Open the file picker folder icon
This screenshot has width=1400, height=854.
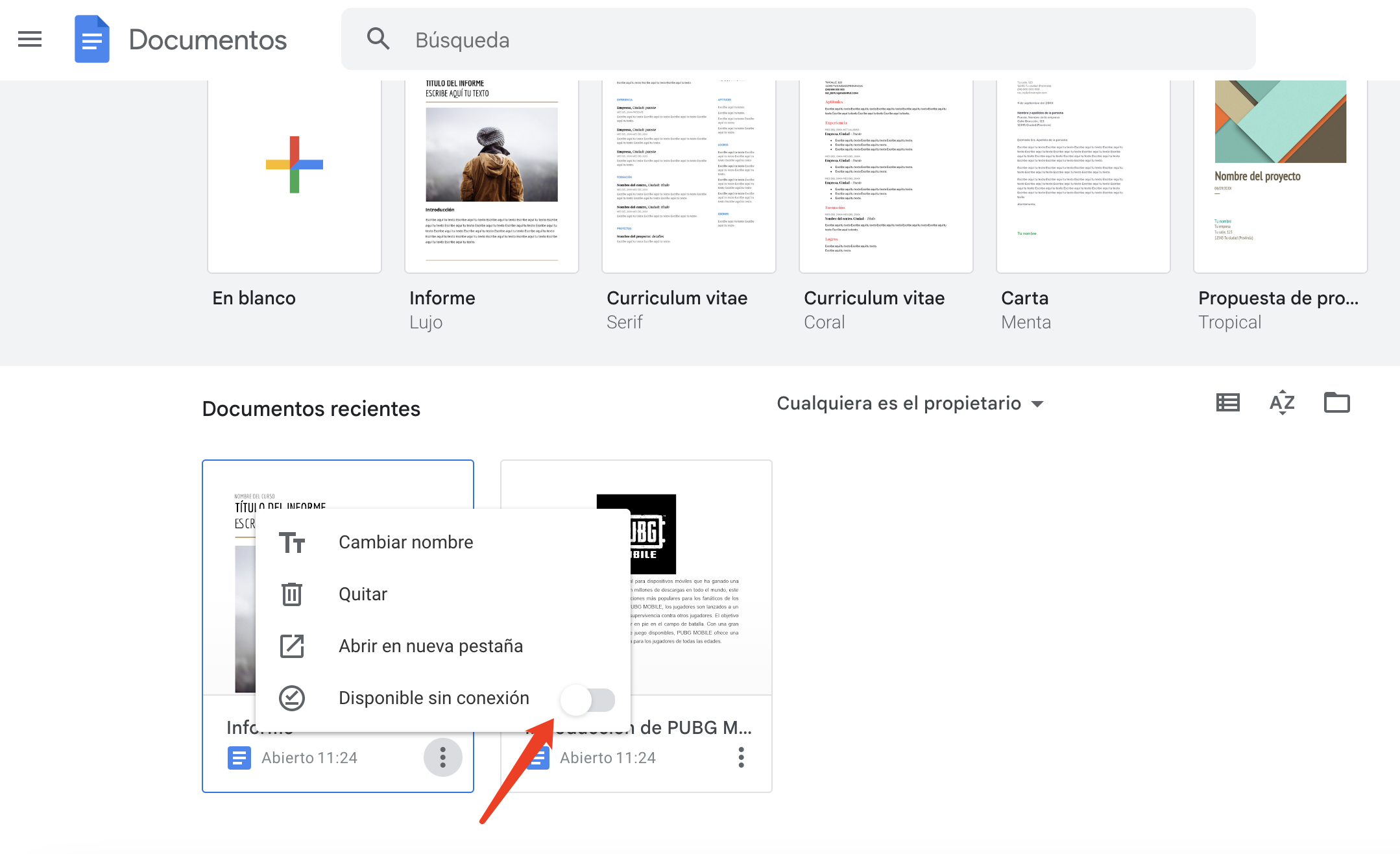tap(1336, 403)
